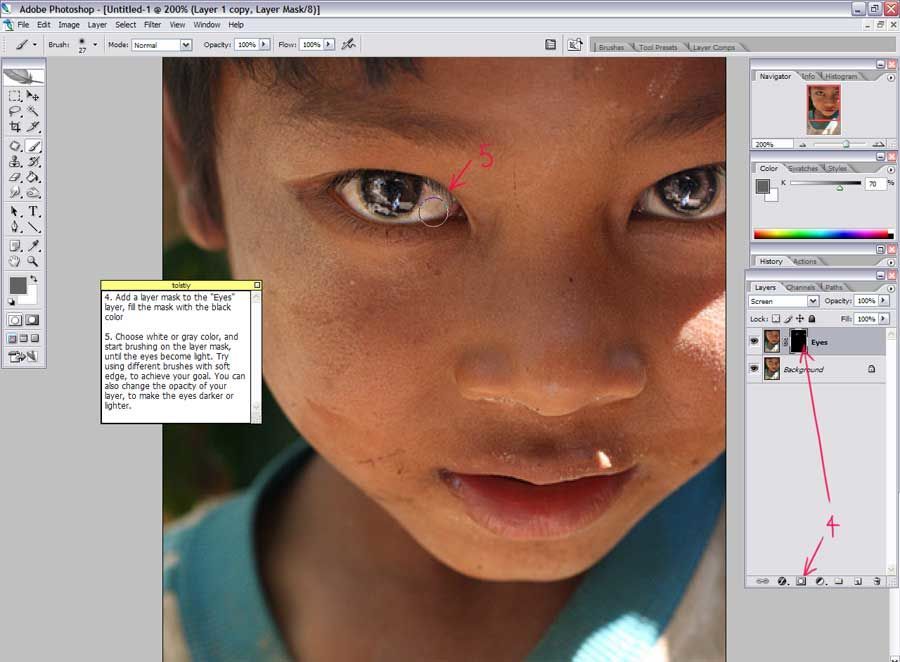Switch to the Channels tab

(x=800, y=288)
